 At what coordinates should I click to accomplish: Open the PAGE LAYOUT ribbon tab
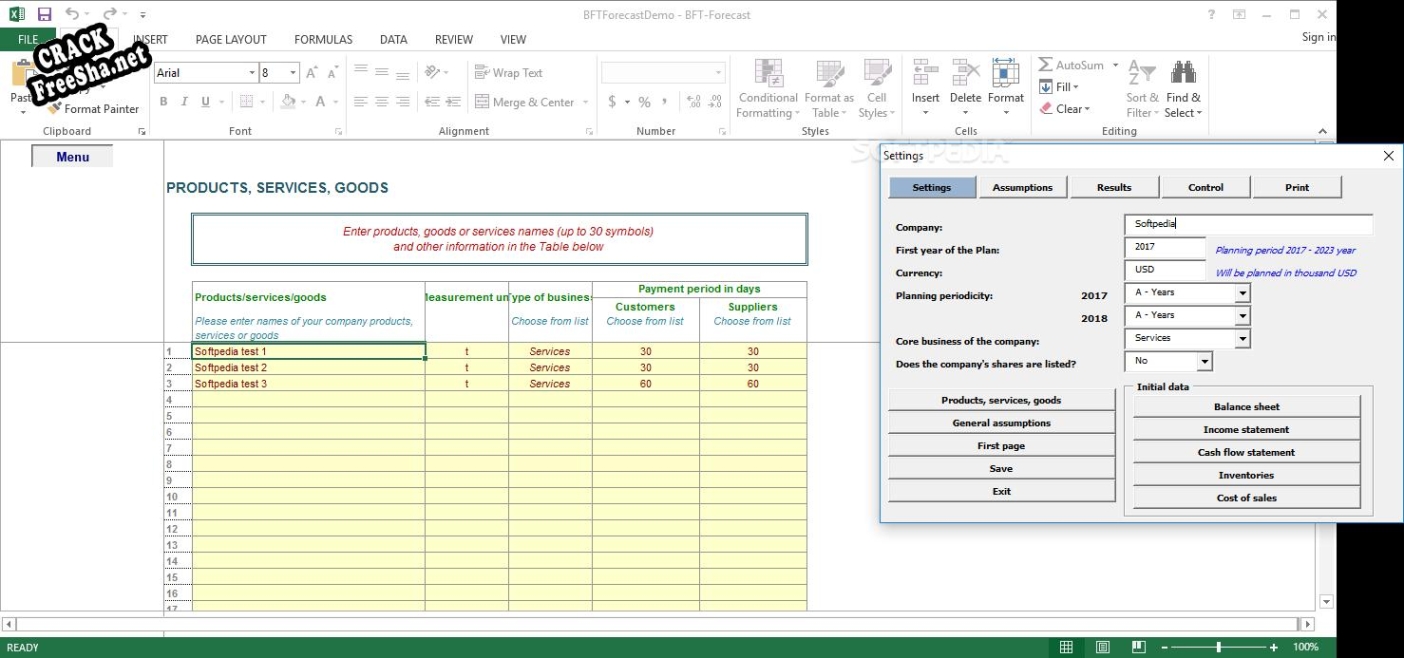pos(231,40)
